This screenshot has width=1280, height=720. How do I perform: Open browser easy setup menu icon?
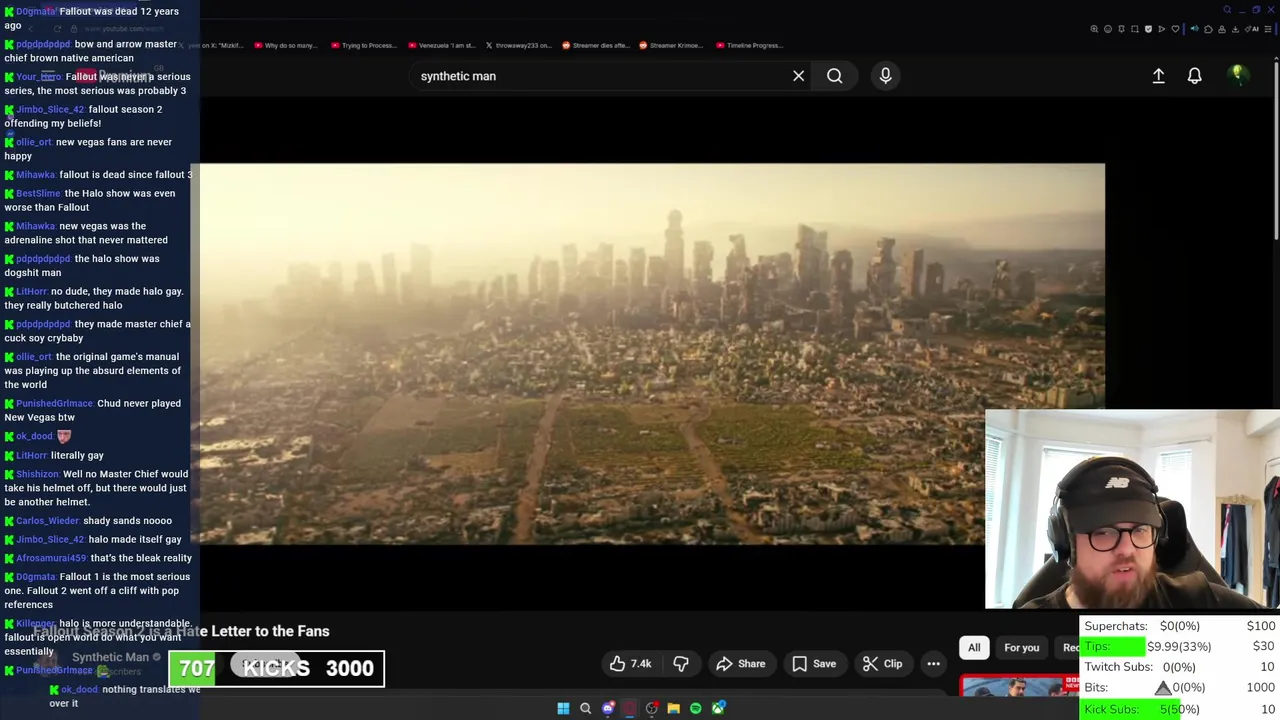point(1268,29)
